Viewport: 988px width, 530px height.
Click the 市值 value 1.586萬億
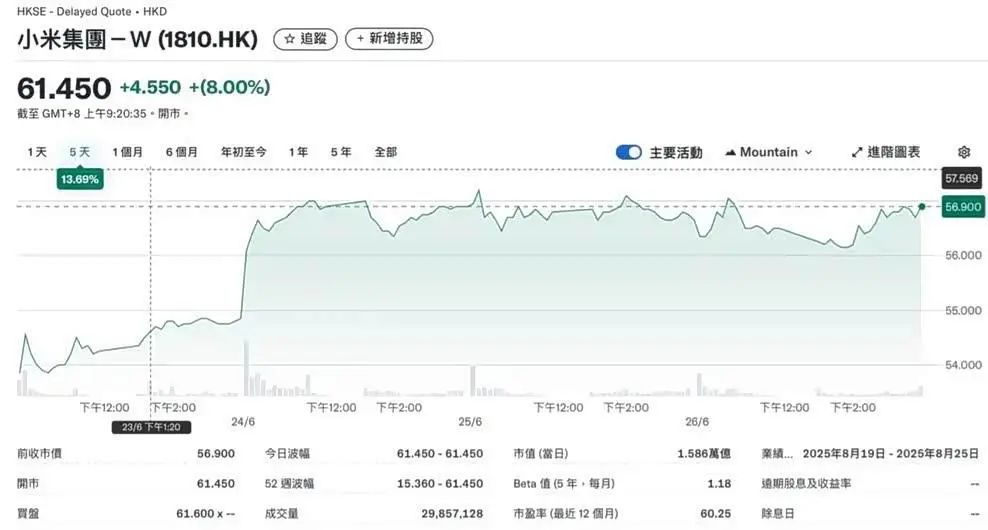pyautogui.click(x=704, y=454)
